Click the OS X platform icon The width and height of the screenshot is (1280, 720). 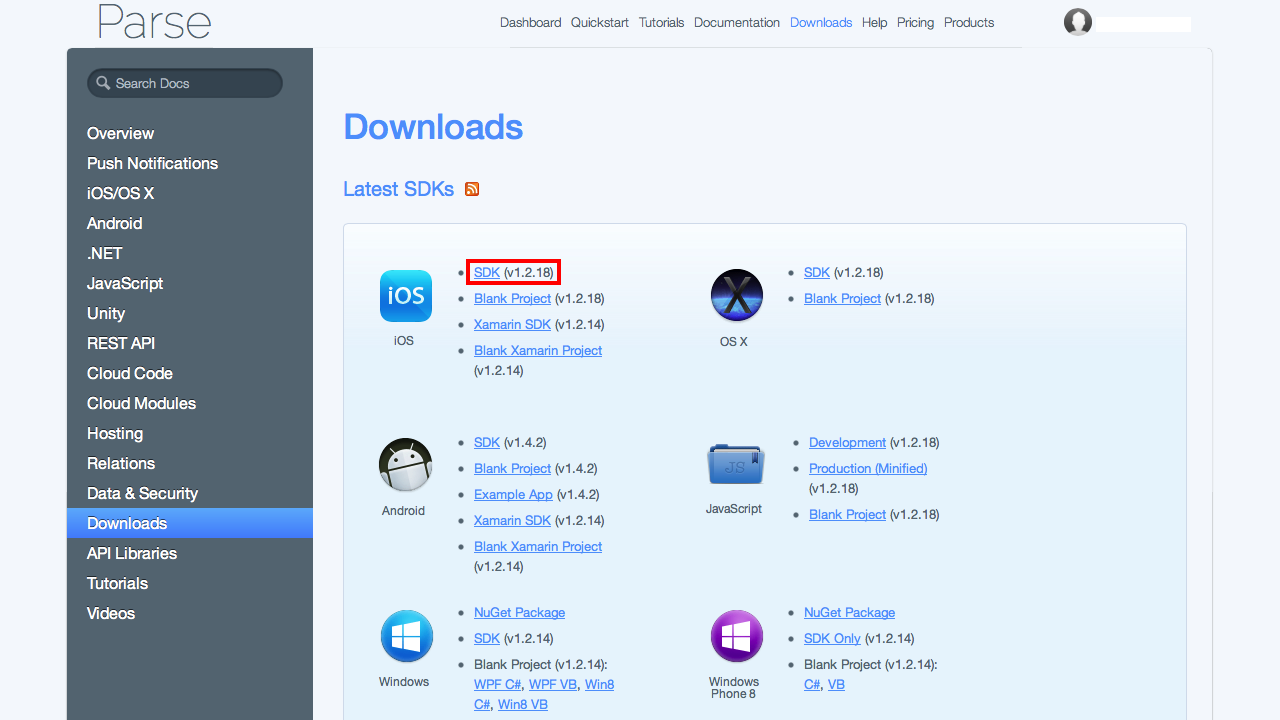(737, 296)
